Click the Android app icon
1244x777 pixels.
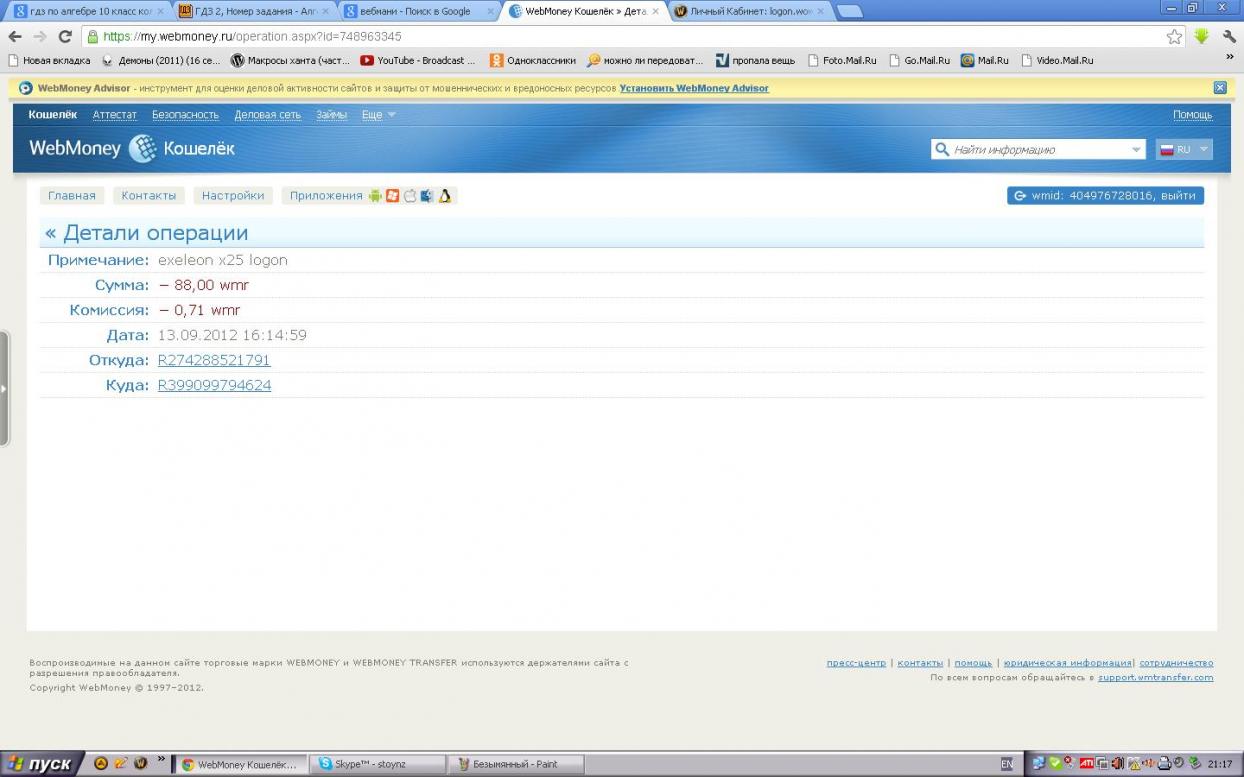pos(375,196)
